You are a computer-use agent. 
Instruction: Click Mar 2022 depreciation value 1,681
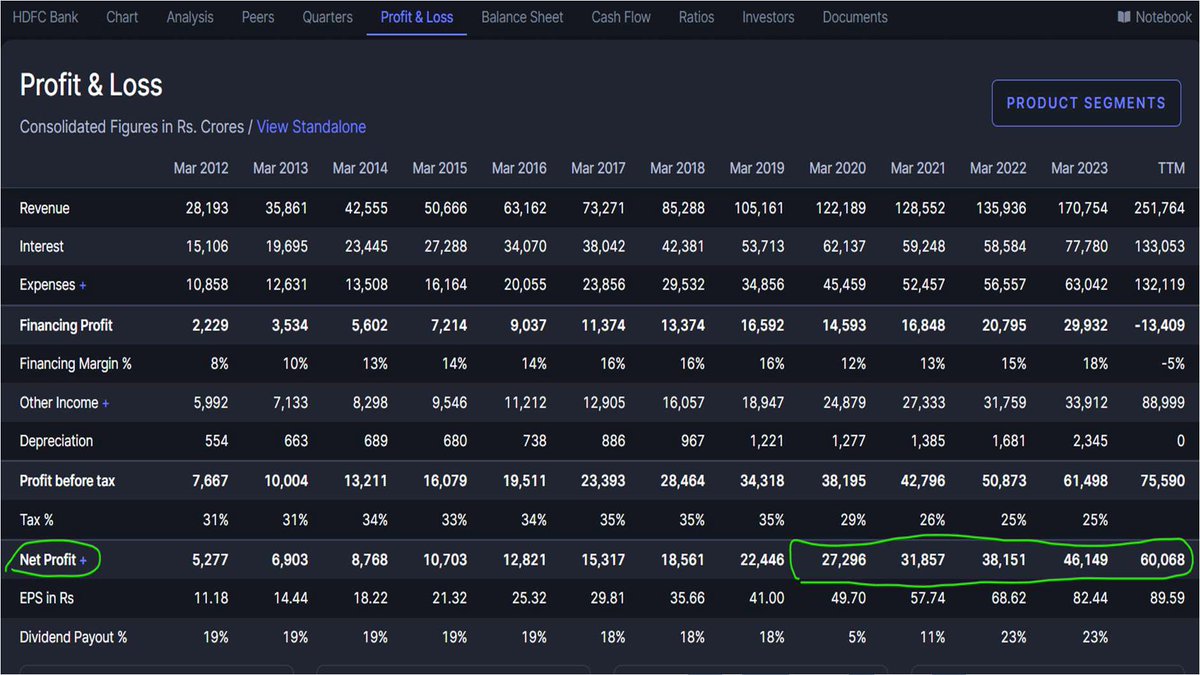tap(1008, 441)
